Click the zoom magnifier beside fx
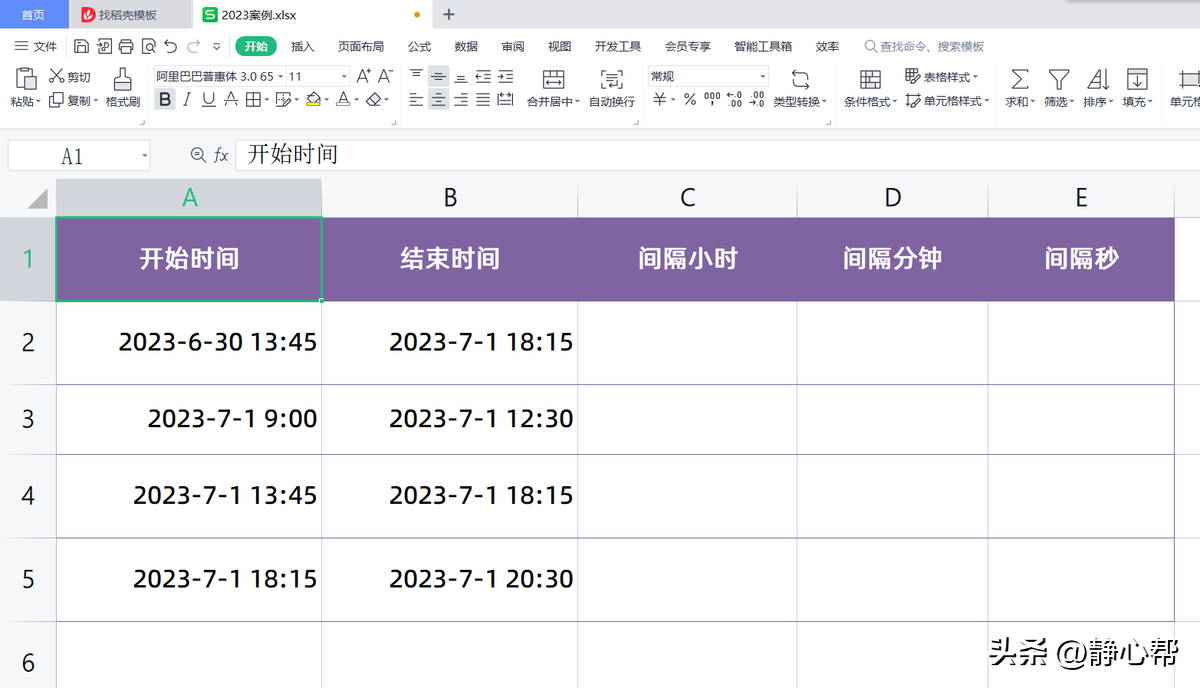 [x=197, y=155]
